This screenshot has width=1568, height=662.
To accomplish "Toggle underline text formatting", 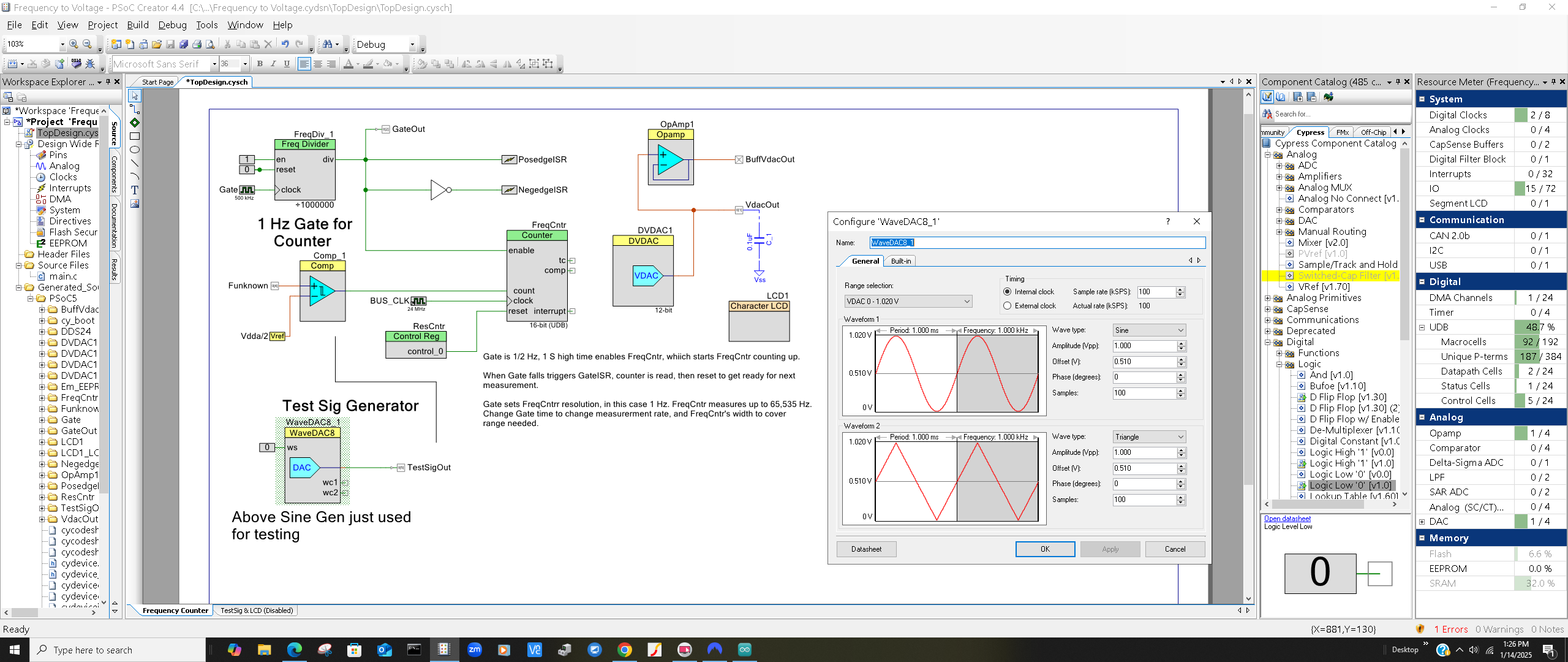I will point(287,64).
